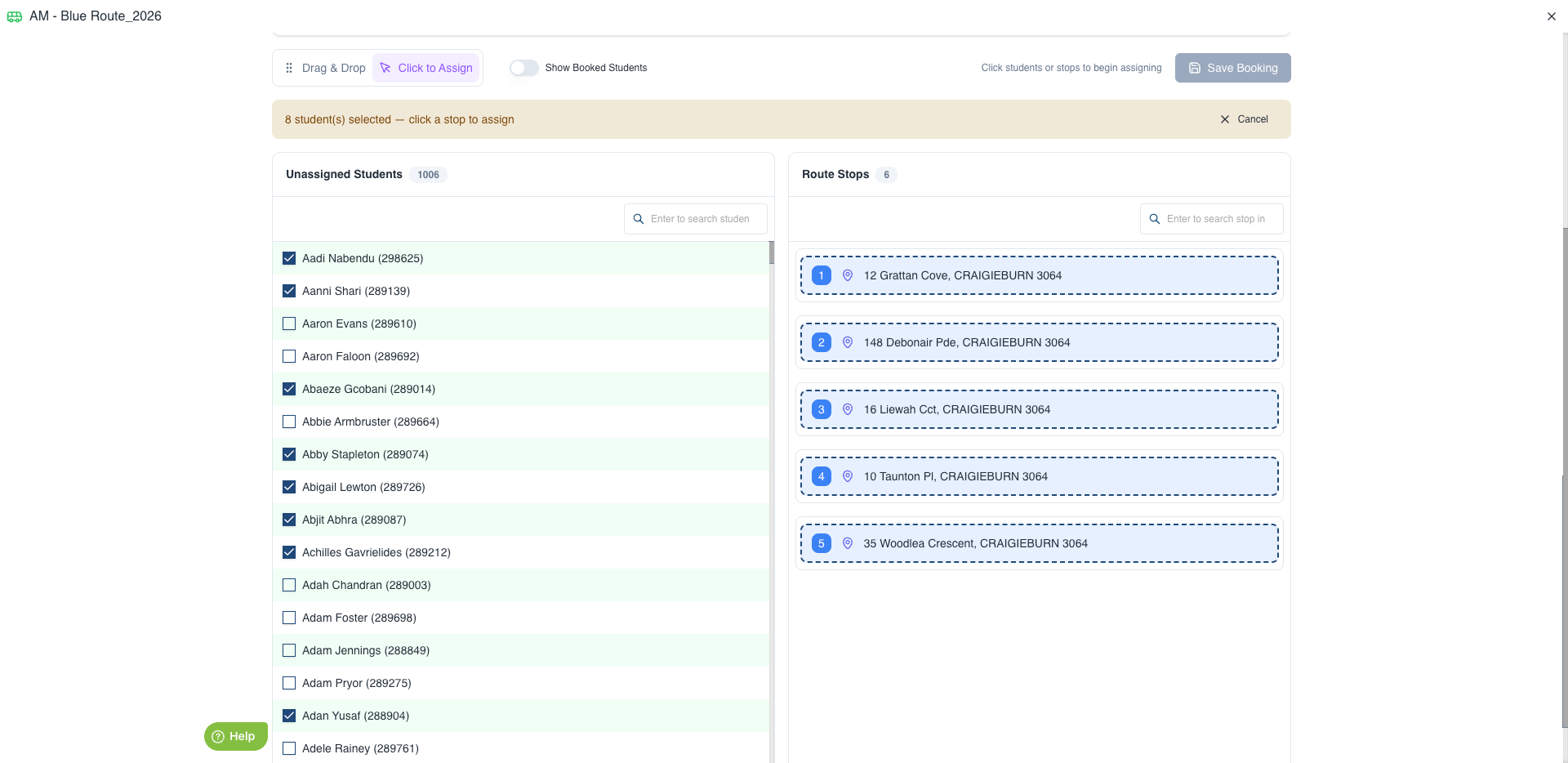
Task: Click the pin icon for 148 Debonair Pde
Action: [x=848, y=342]
